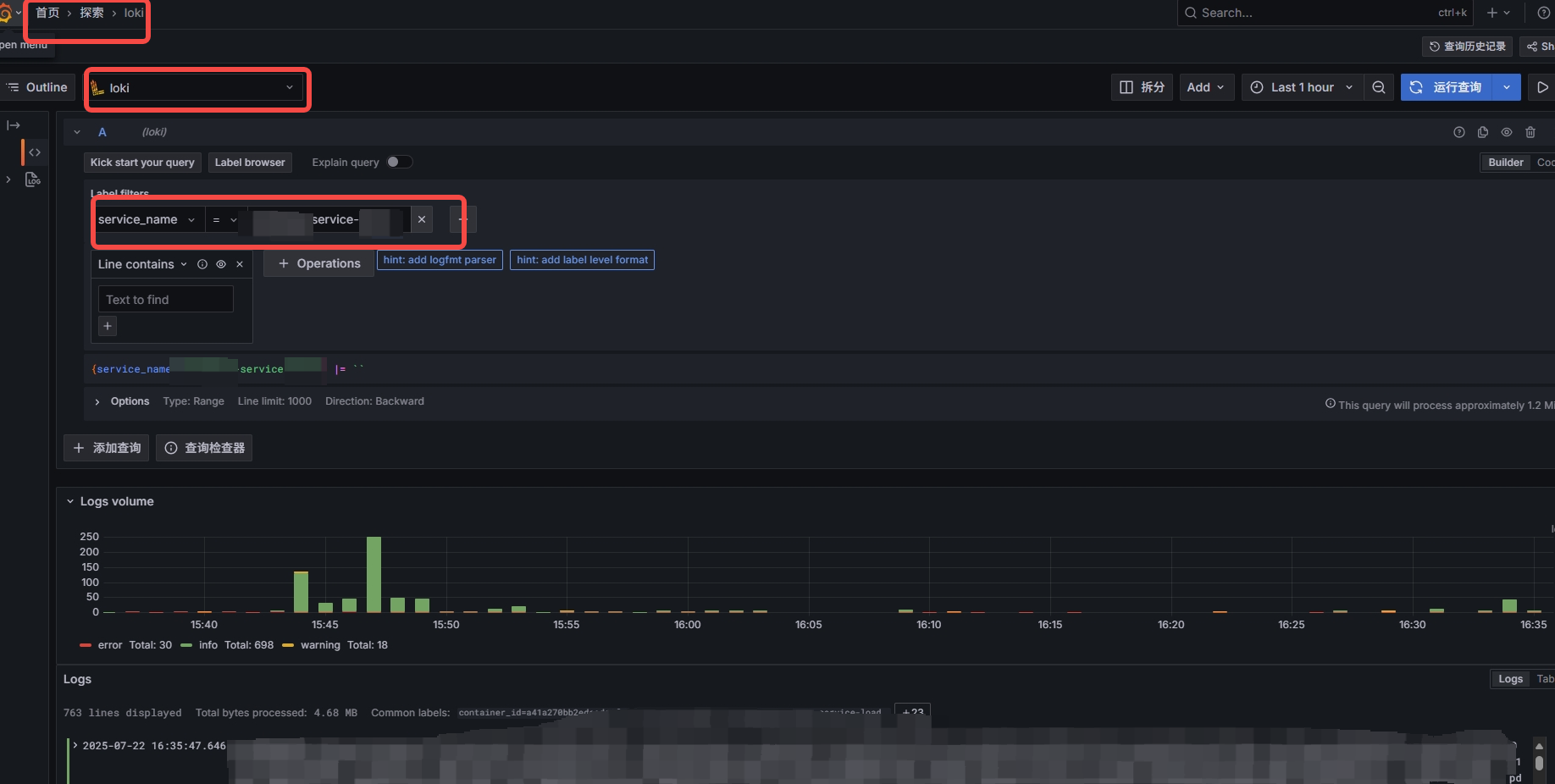1555x784 pixels.
Task: Click the Text to find input field
Action: pos(165,299)
